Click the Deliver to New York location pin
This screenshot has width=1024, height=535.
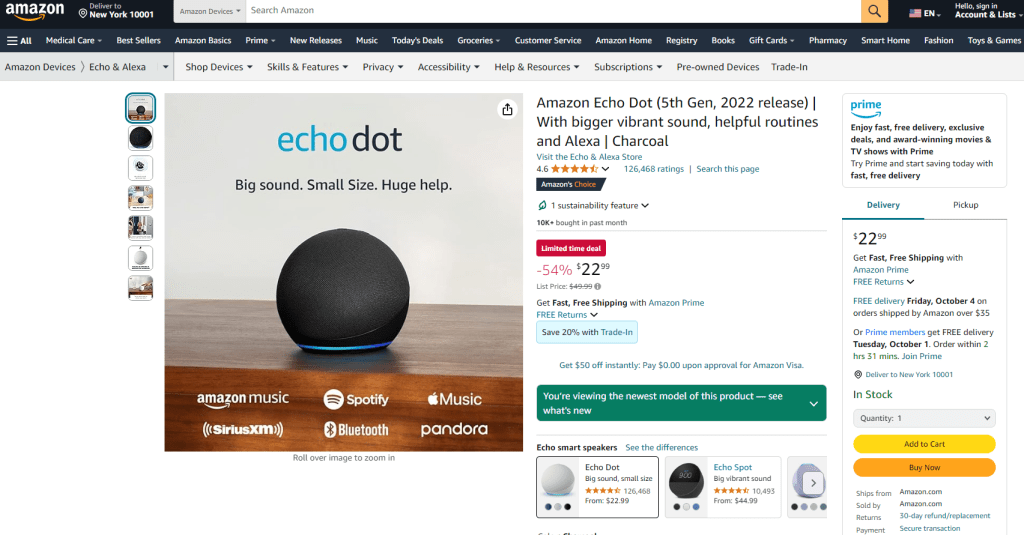[x=83, y=13]
